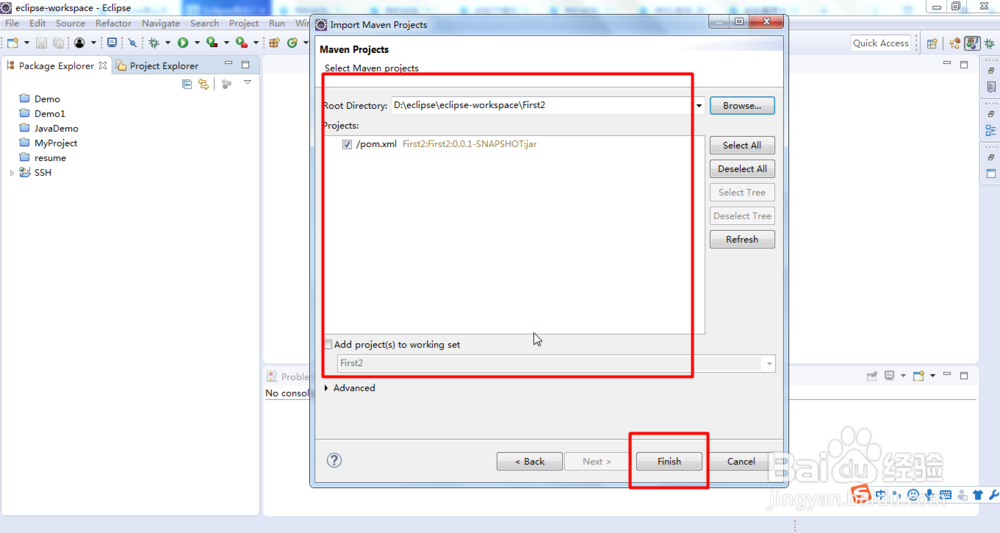Enable Add project(s) to working set
Image resolution: width=1000 pixels, height=533 pixels.
328,344
